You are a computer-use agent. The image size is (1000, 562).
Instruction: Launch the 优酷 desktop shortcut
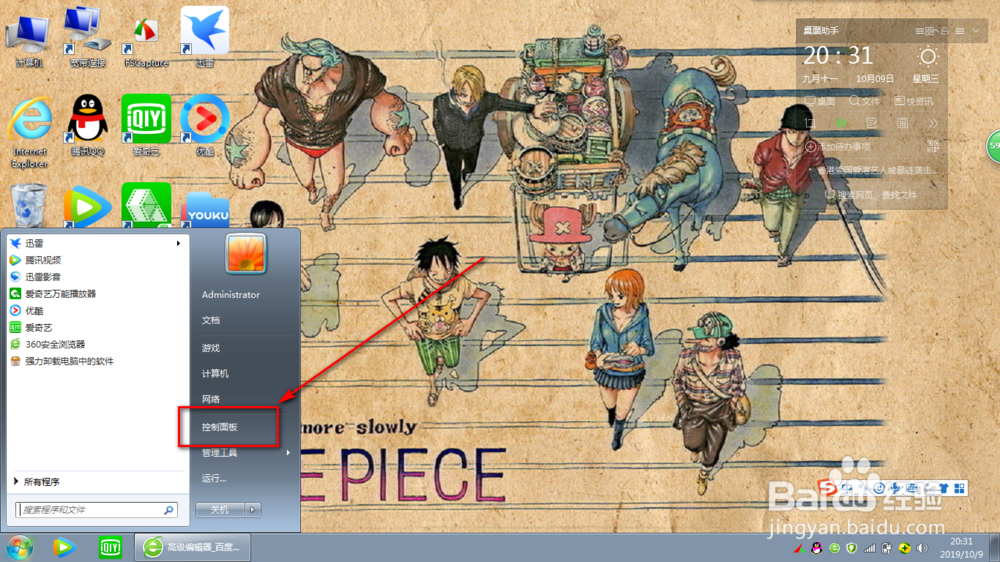[x=205, y=126]
